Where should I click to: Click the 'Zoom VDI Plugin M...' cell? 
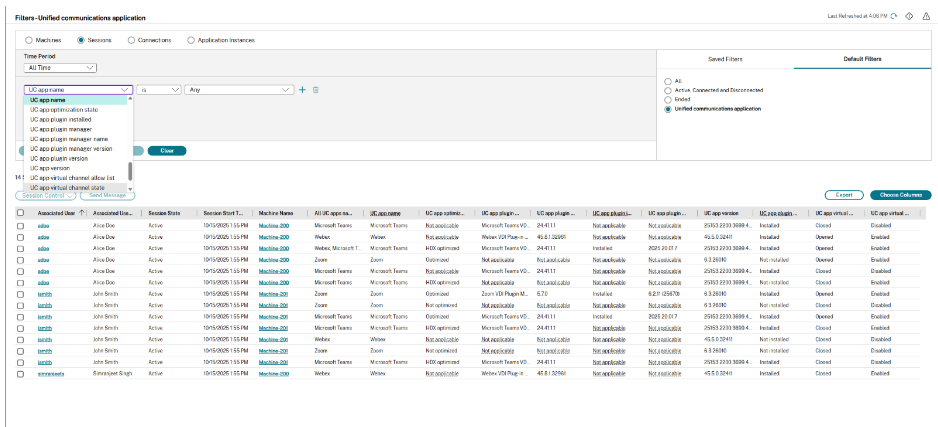[503, 294]
